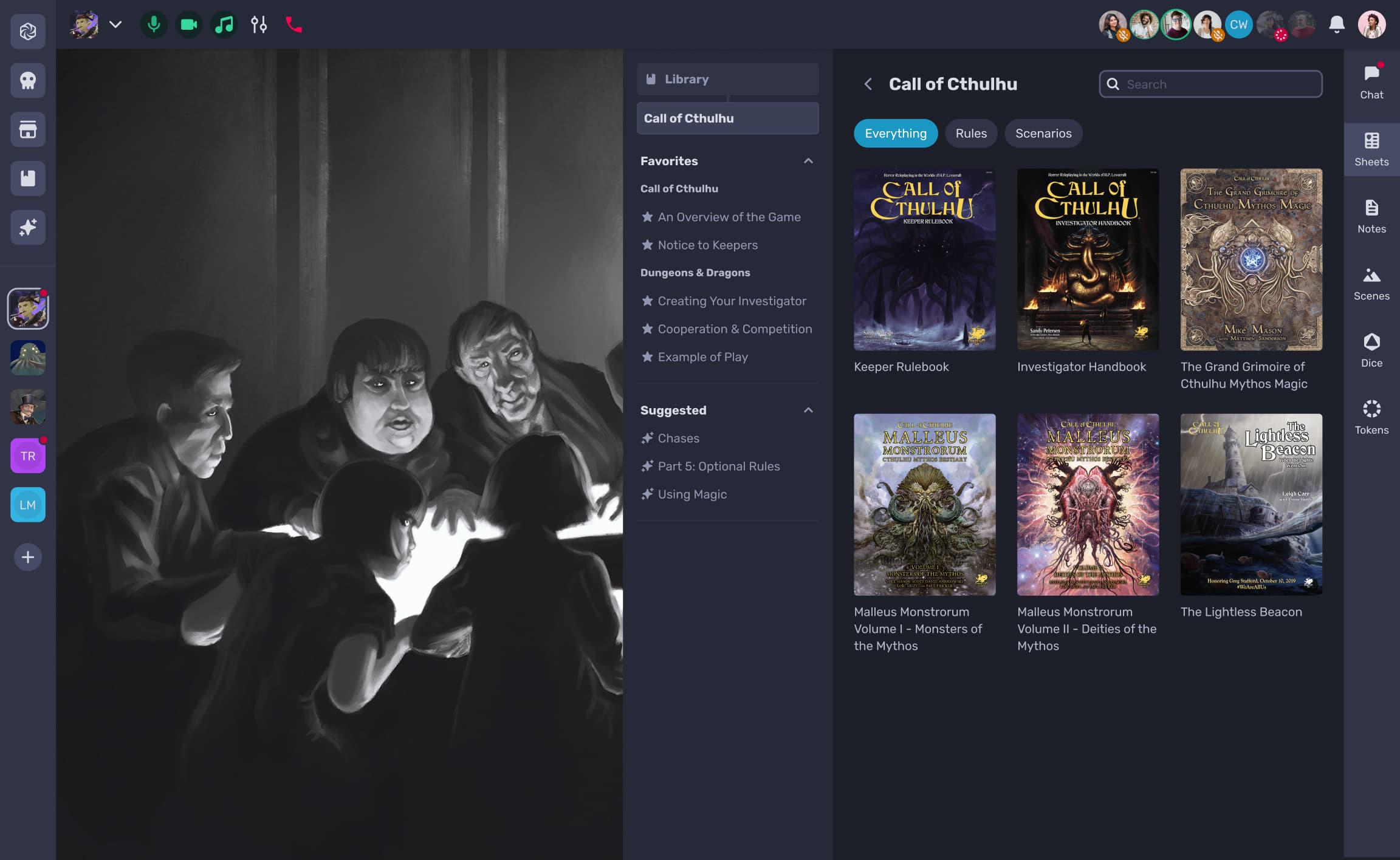Open favorite Cooperation & Competition

[x=735, y=329]
